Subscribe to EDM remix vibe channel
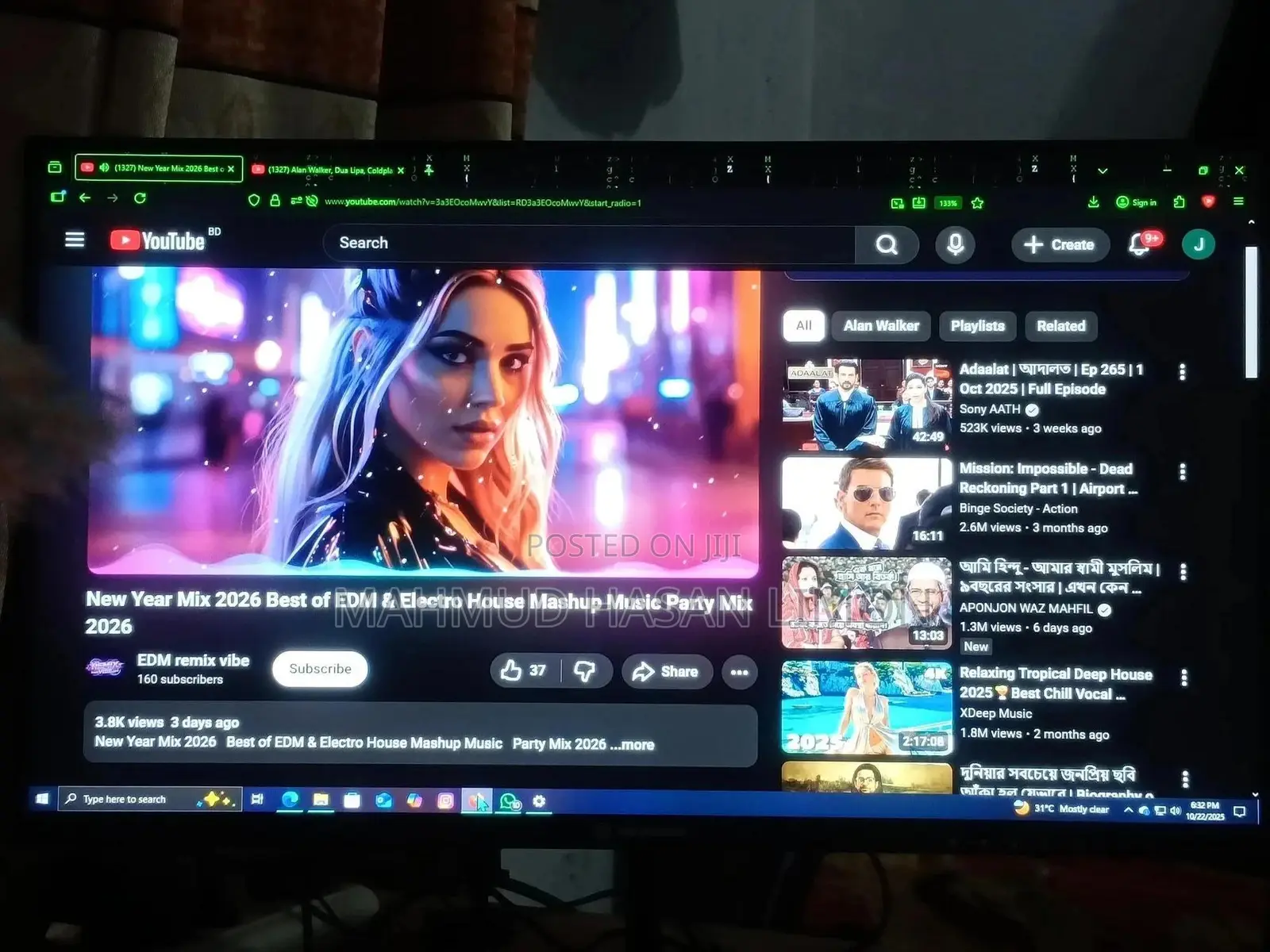This screenshot has height=952, width=1270. tap(320, 669)
